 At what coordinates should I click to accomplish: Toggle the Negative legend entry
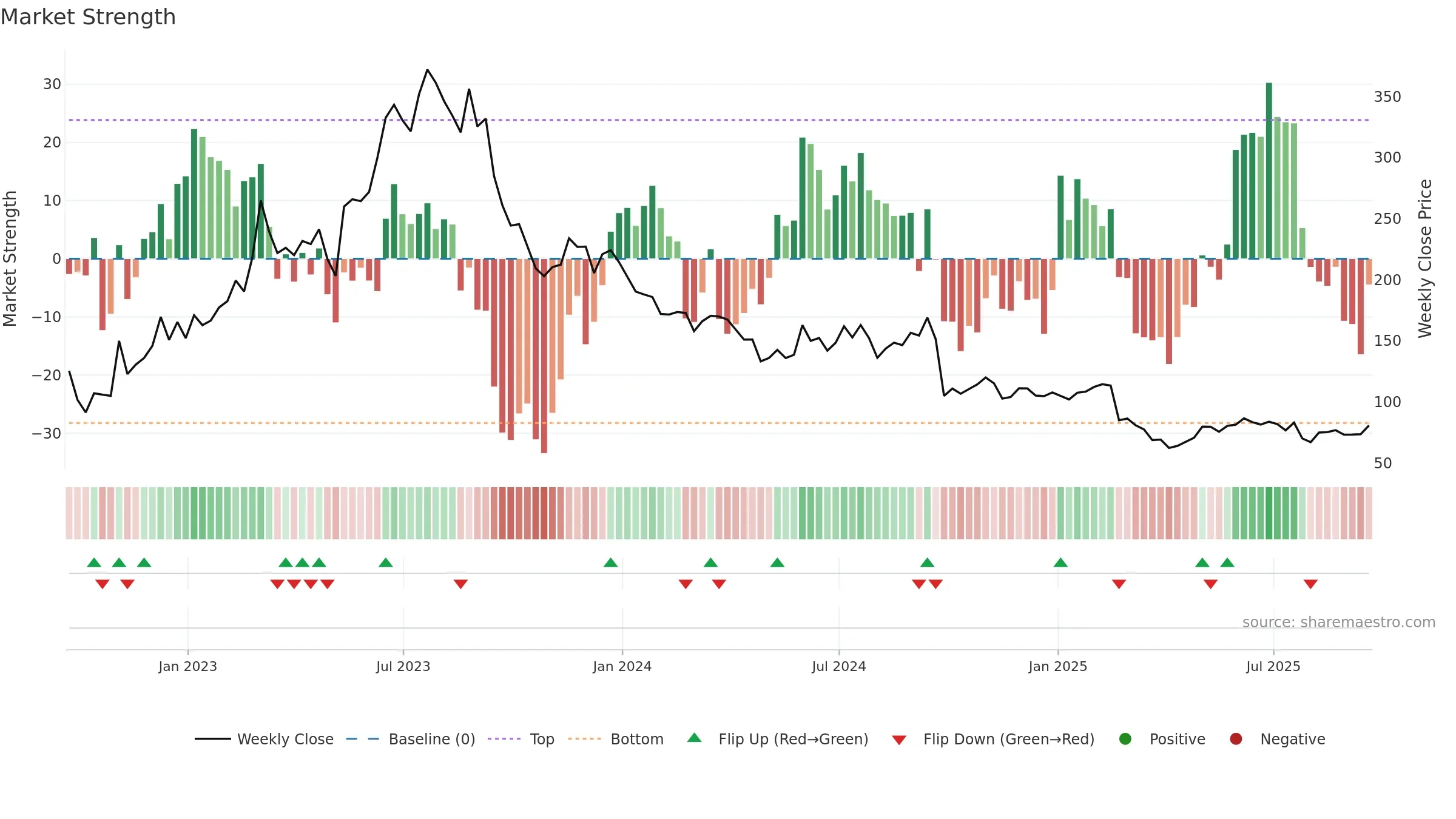(x=1277, y=739)
